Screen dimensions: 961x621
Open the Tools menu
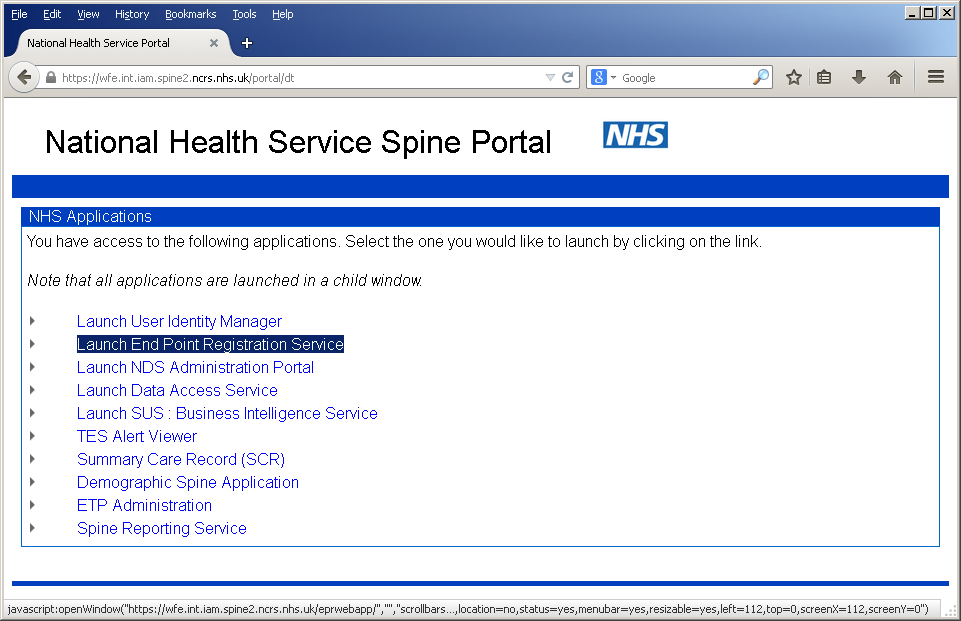coord(244,14)
